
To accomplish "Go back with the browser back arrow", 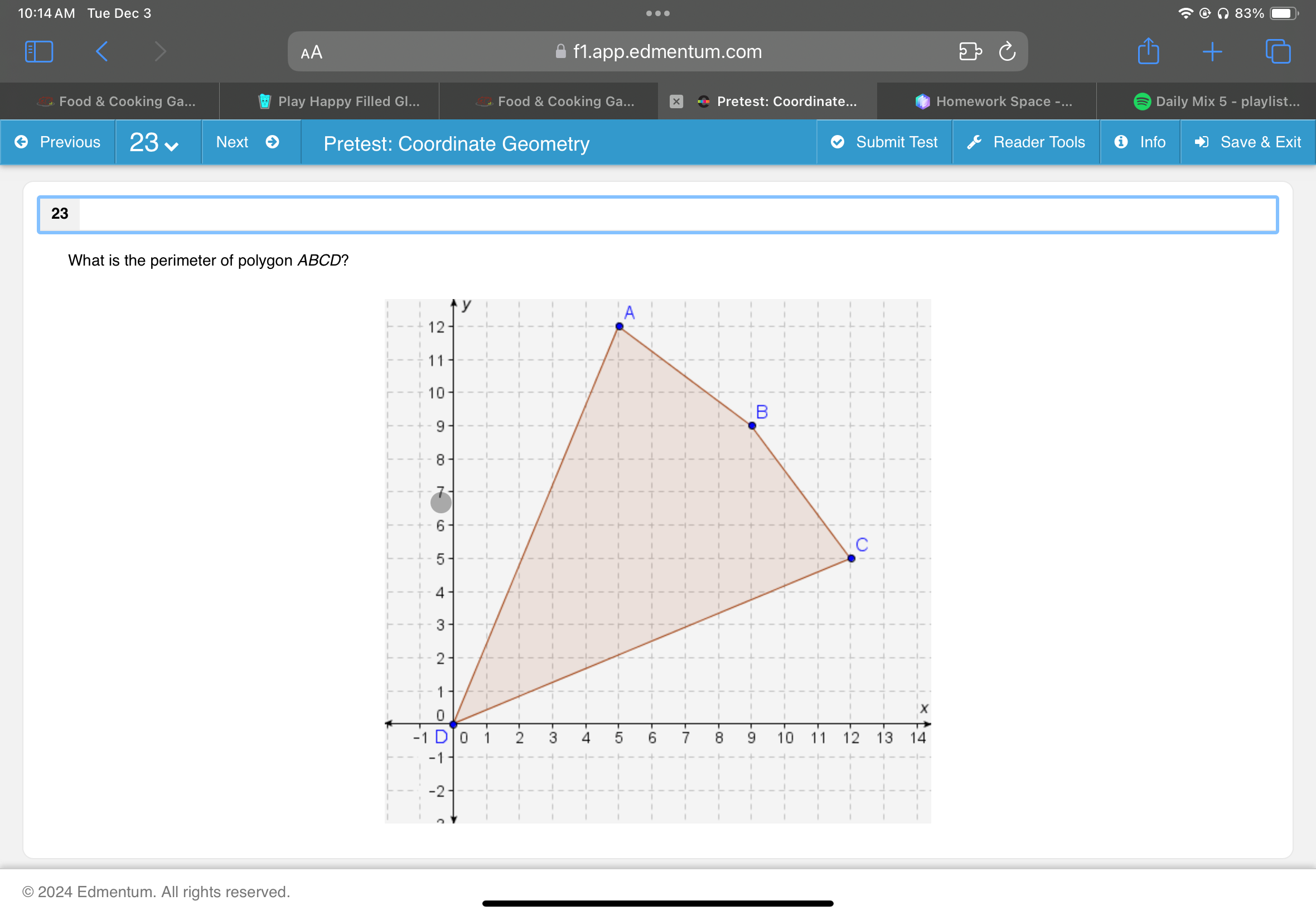I will click(x=101, y=51).
